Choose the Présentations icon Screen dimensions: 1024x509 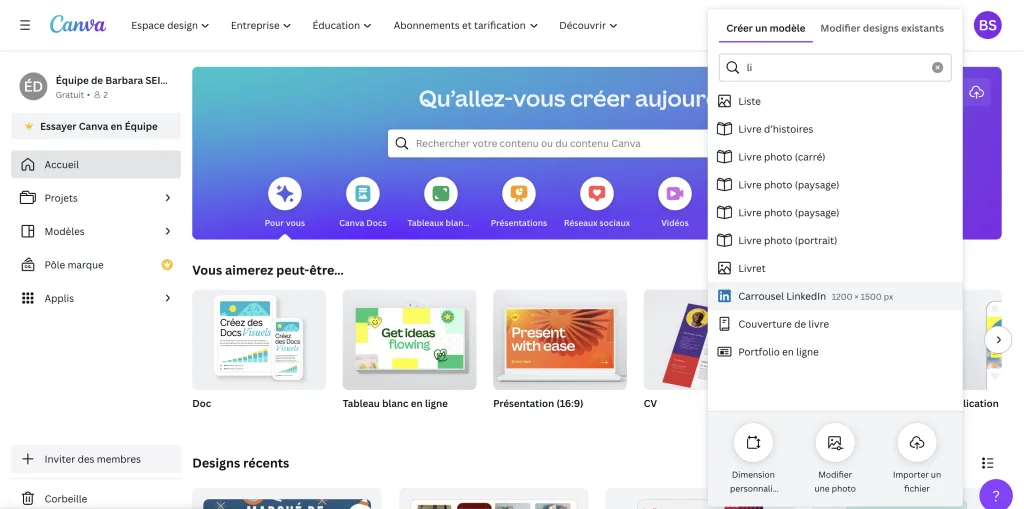coord(519,193)
